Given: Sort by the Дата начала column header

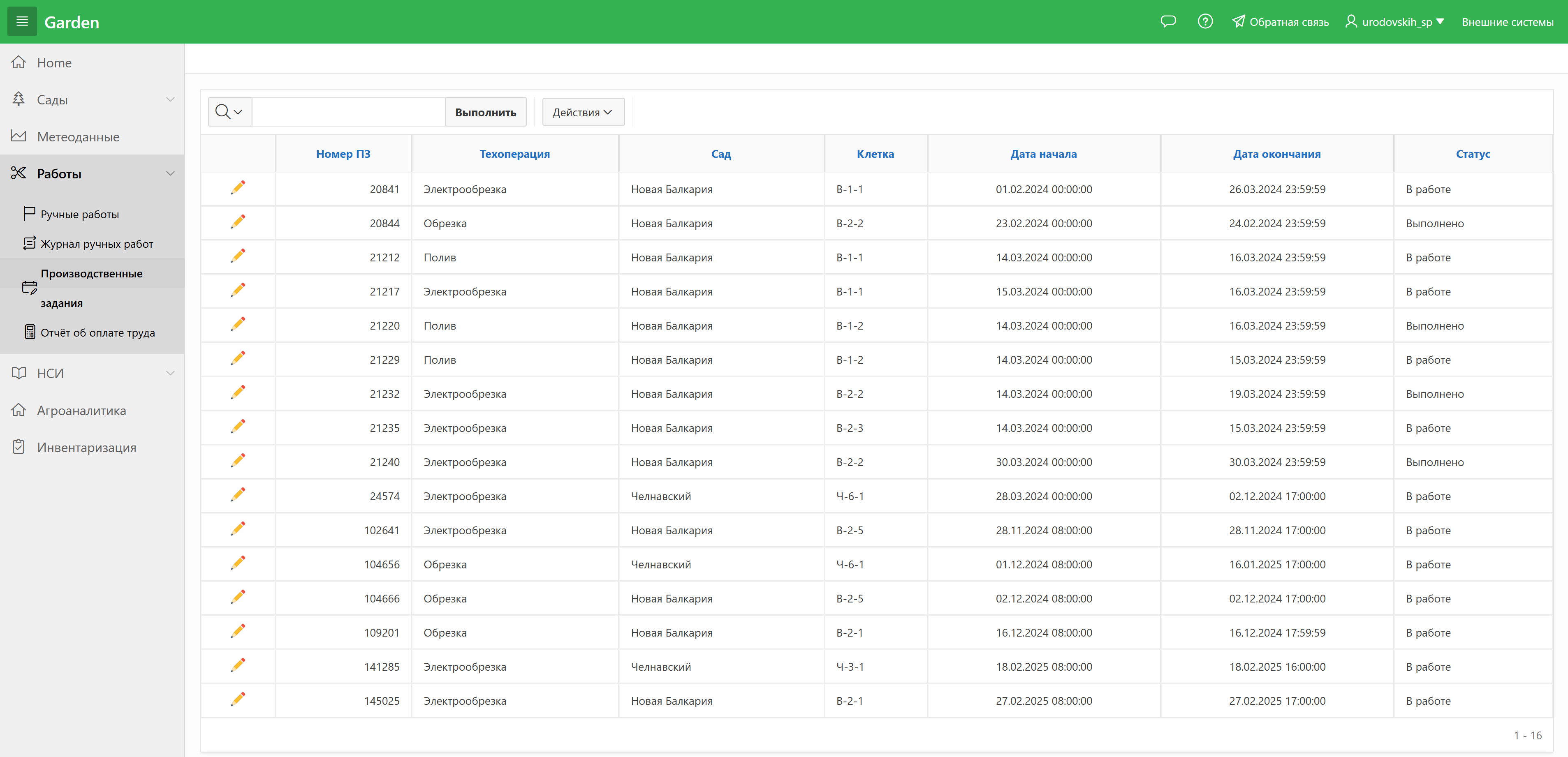Looking at the screenshot, I should pyautogui.click(x=1043, y=154).
